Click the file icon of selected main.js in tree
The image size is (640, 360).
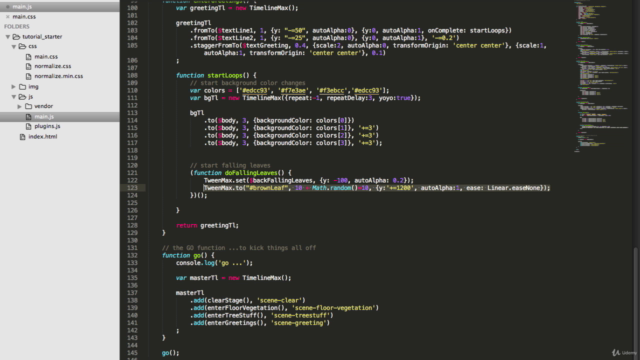click(29, 117)
